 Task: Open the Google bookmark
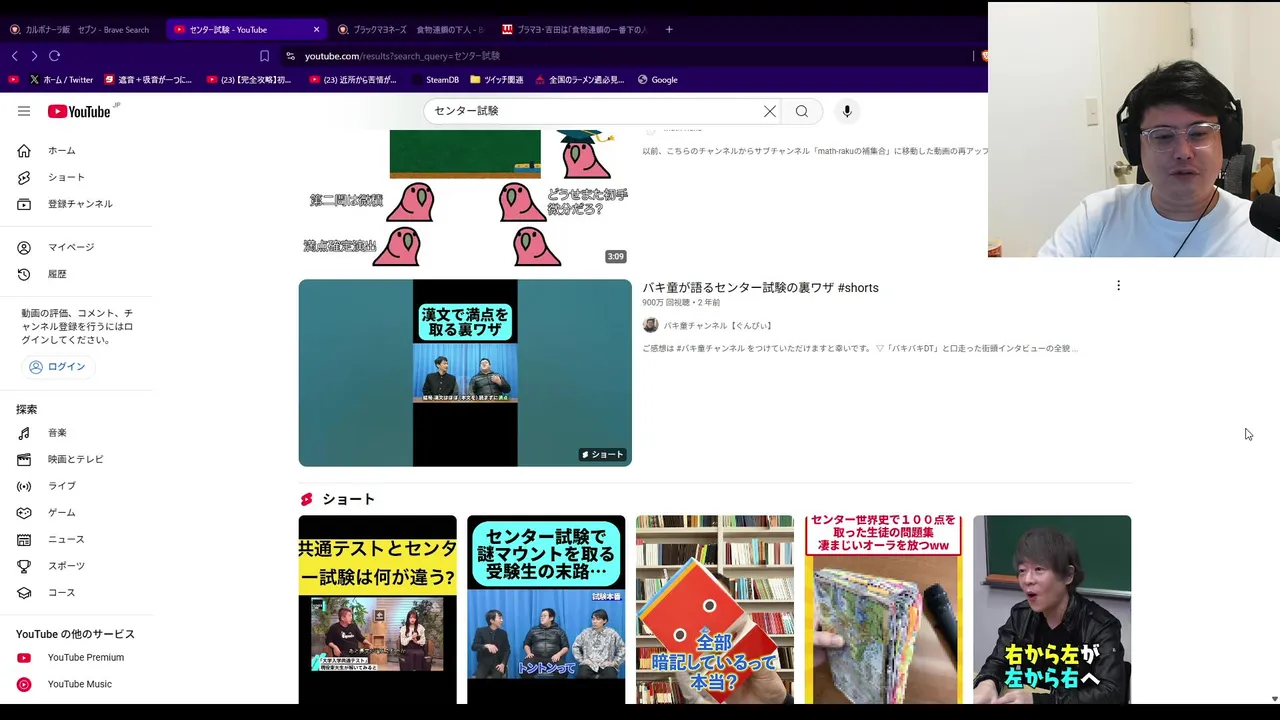point(657,80)
